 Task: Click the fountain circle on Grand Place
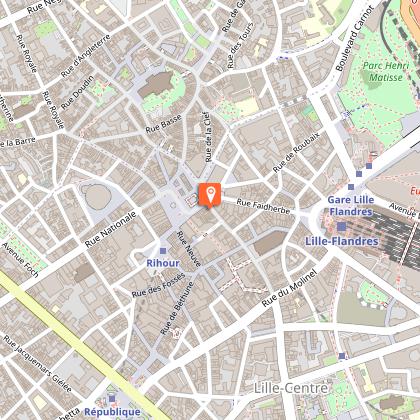[173, 205]
